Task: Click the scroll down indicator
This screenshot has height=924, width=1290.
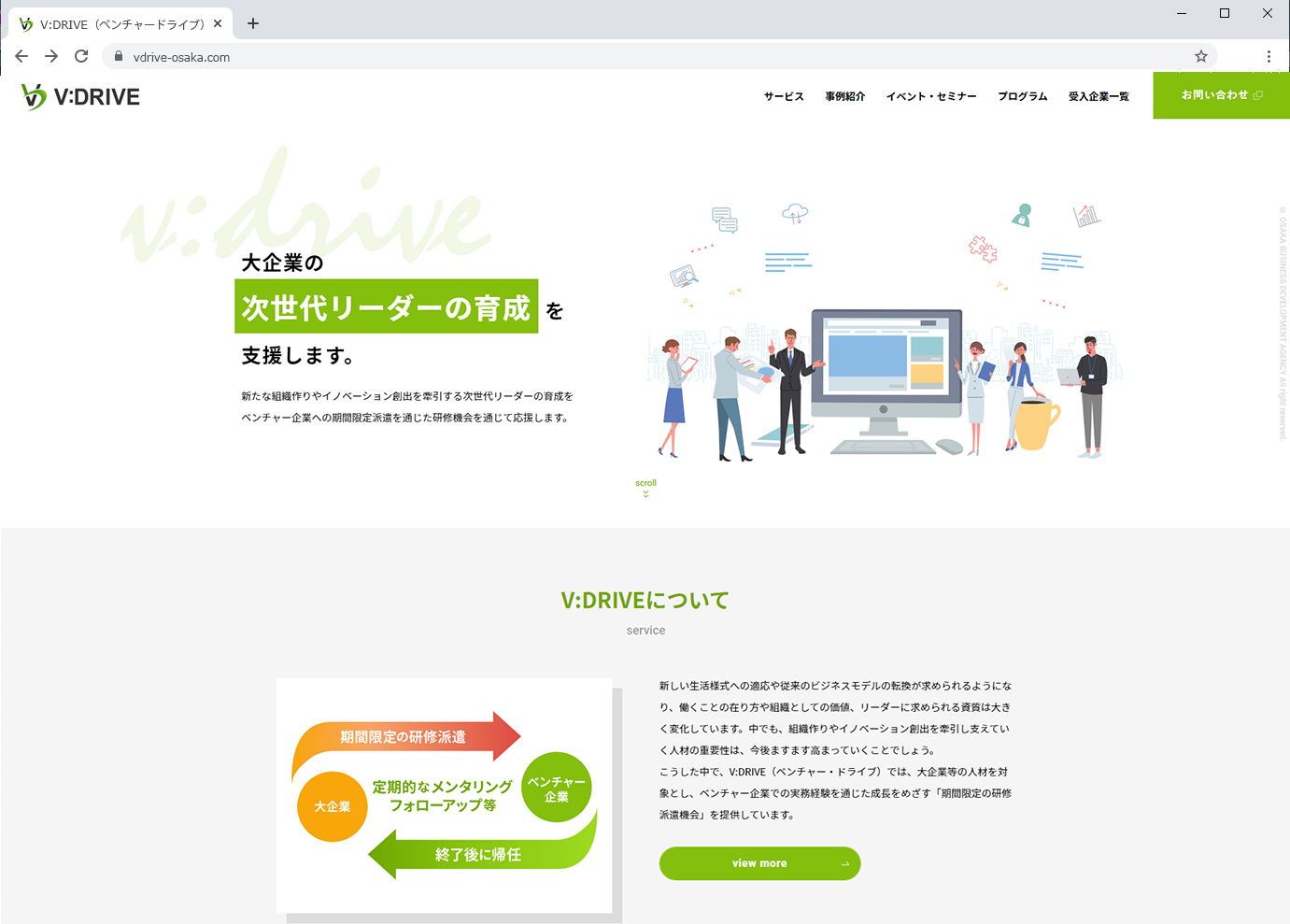Action: point(645,488)
